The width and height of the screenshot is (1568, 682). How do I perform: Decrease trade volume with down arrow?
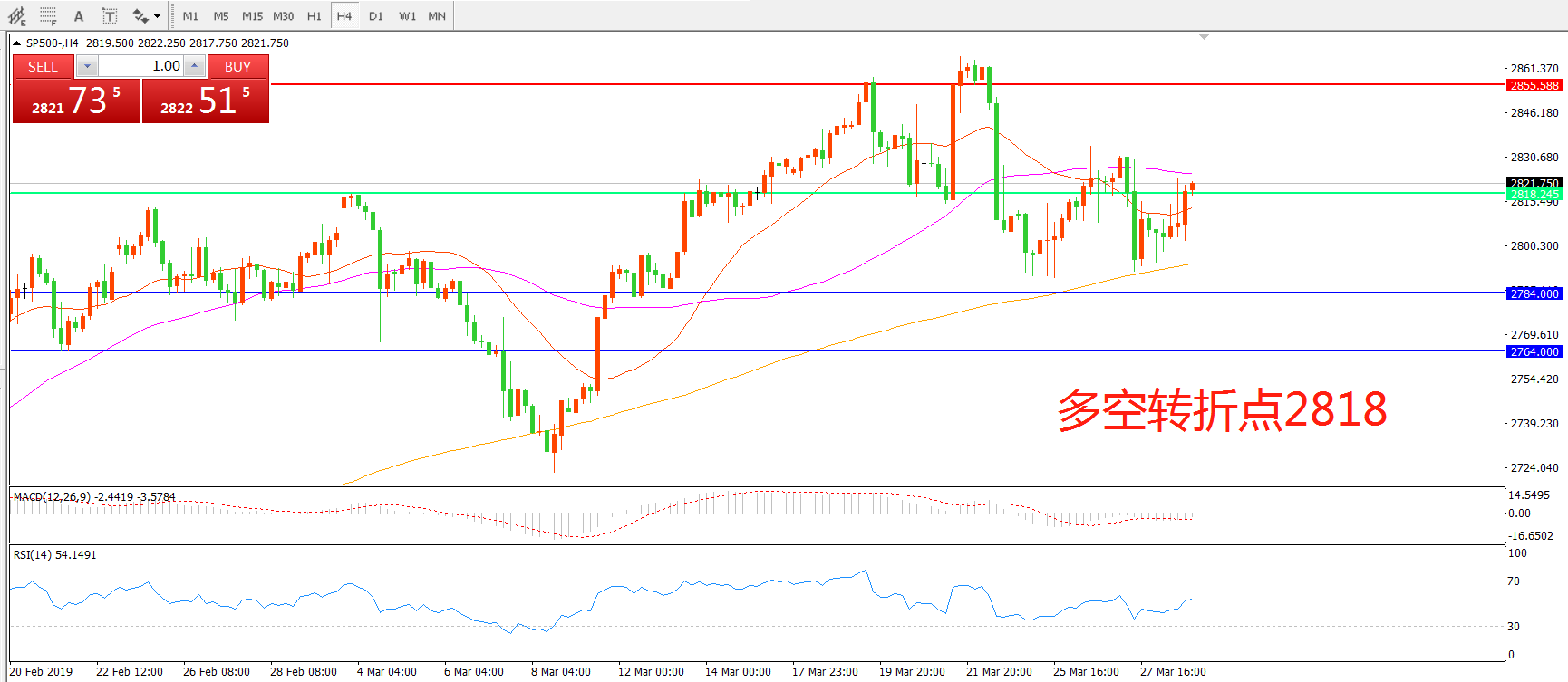tap(87, 66)
